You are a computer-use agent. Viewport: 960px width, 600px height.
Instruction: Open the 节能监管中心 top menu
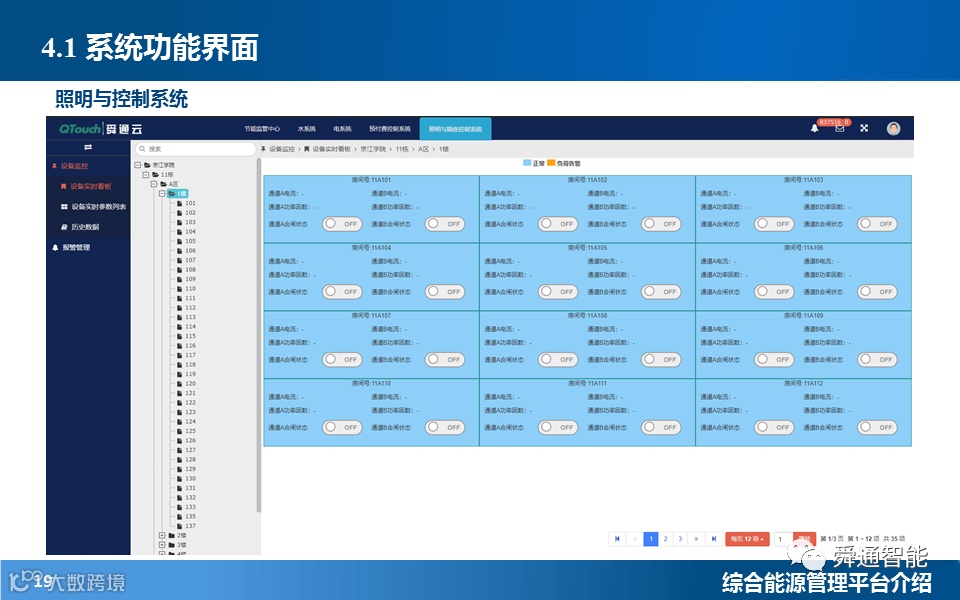[262, 129]
